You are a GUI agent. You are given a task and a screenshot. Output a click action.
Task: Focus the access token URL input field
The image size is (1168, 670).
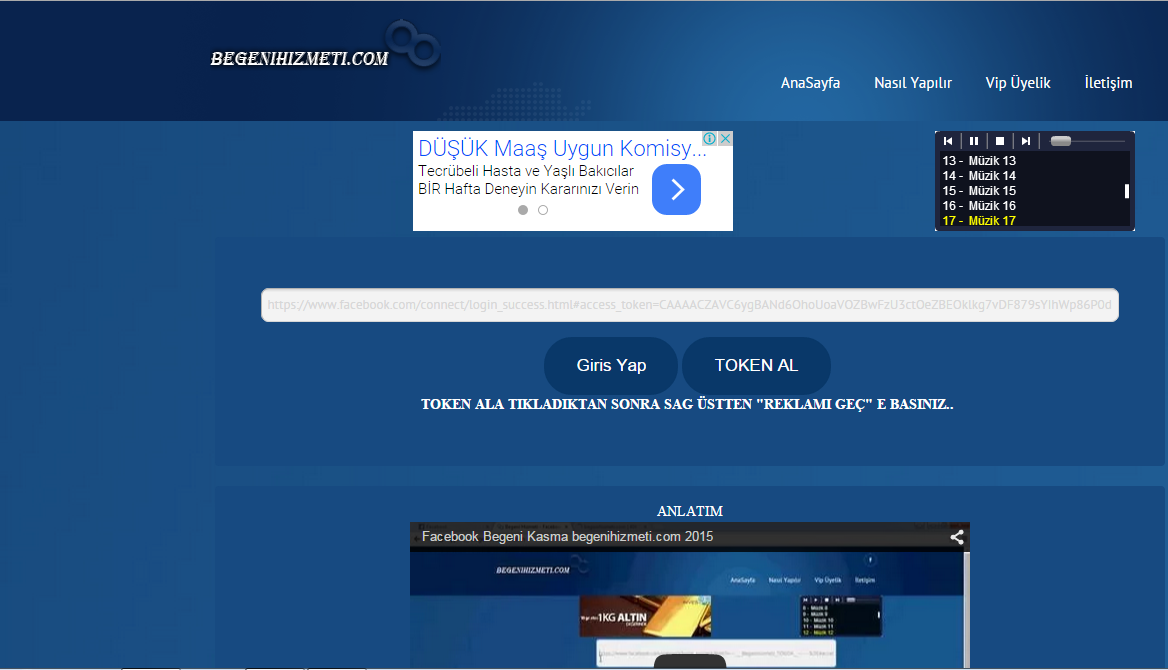pos(690,305)
